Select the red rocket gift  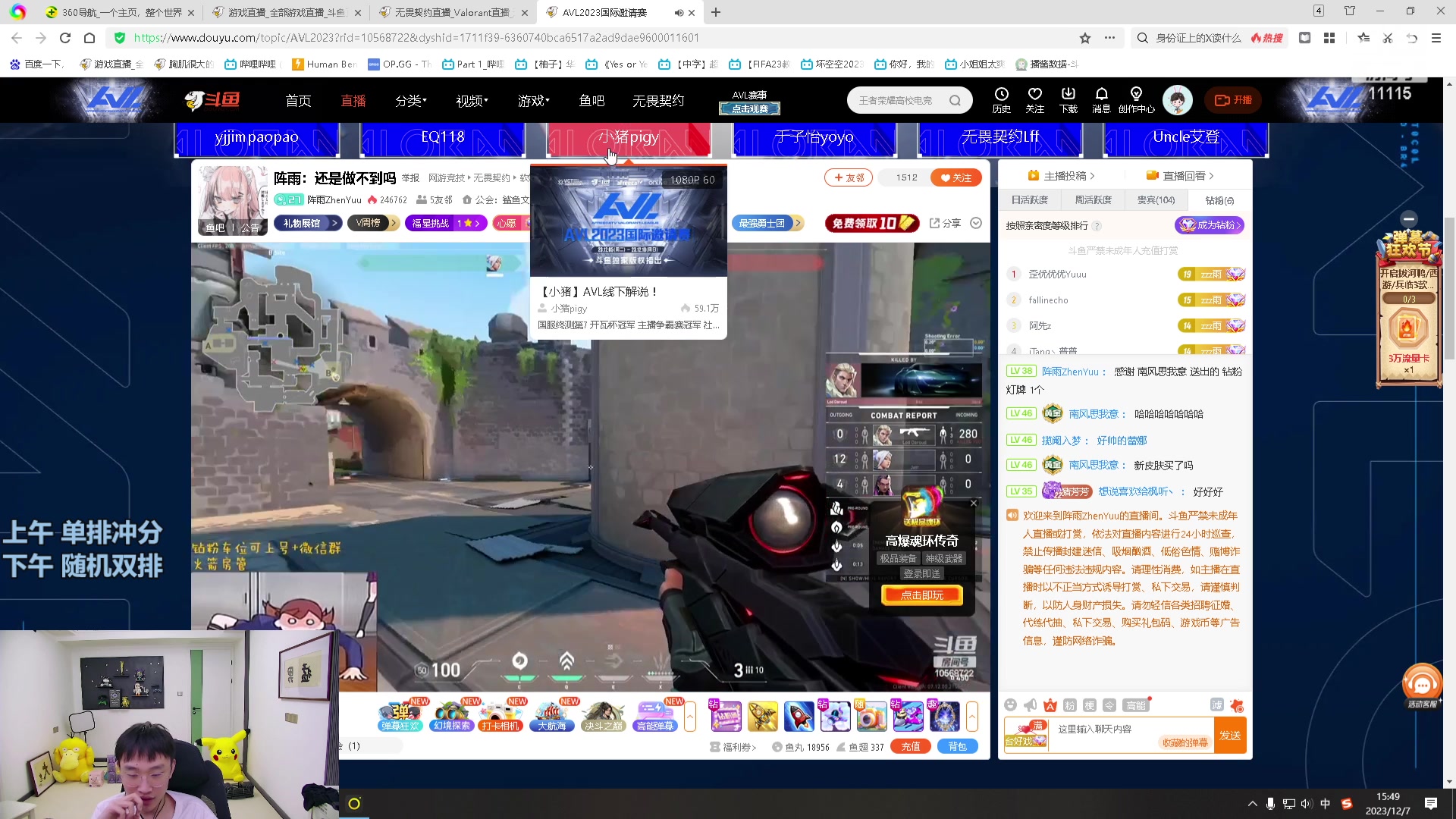[799, 717]
